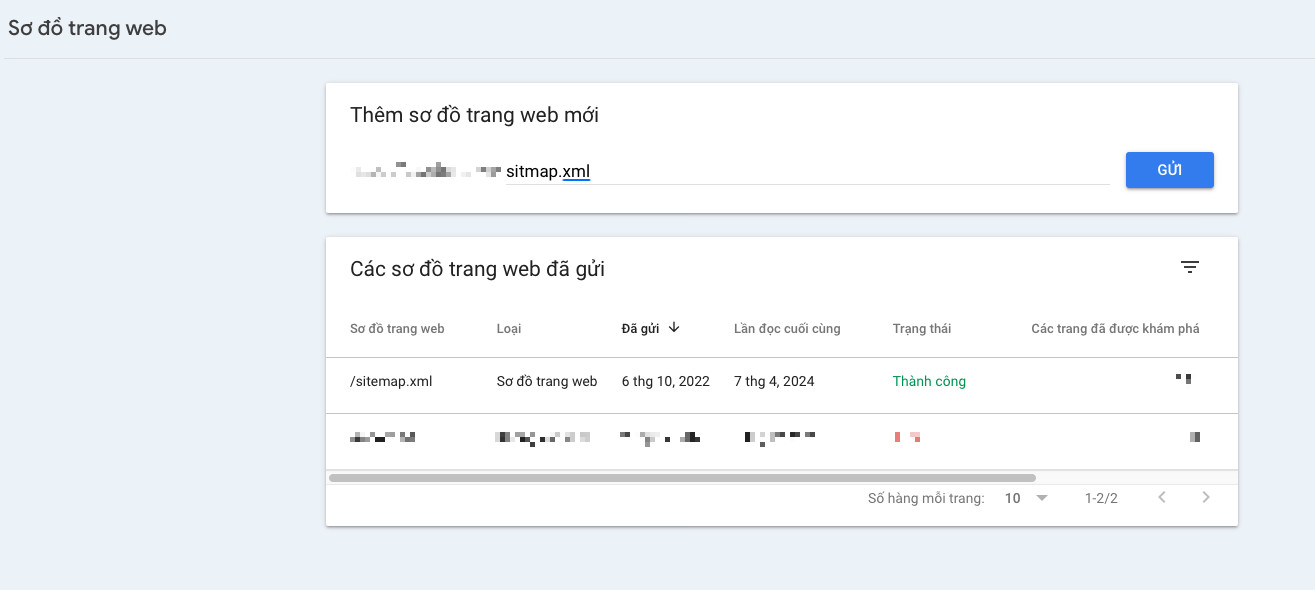Image resolution: width=1315 pixels, height=590 pixels.
Task: Click the dropdown arrow next to 10
Action: pyautogui.click(x=1040, y=497)
